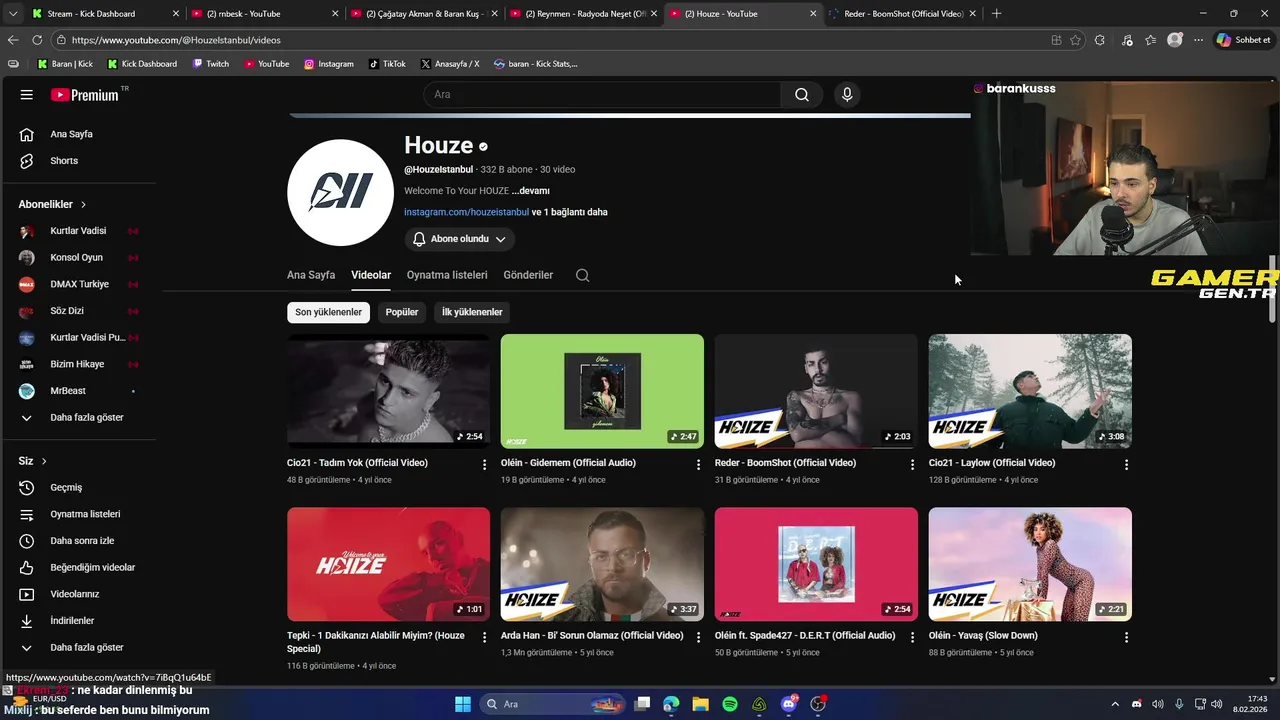This screenshot has height=720, width=1280.
Task: Open options menu for Tepki Houze Special video
Action: [x=484, y=638]
